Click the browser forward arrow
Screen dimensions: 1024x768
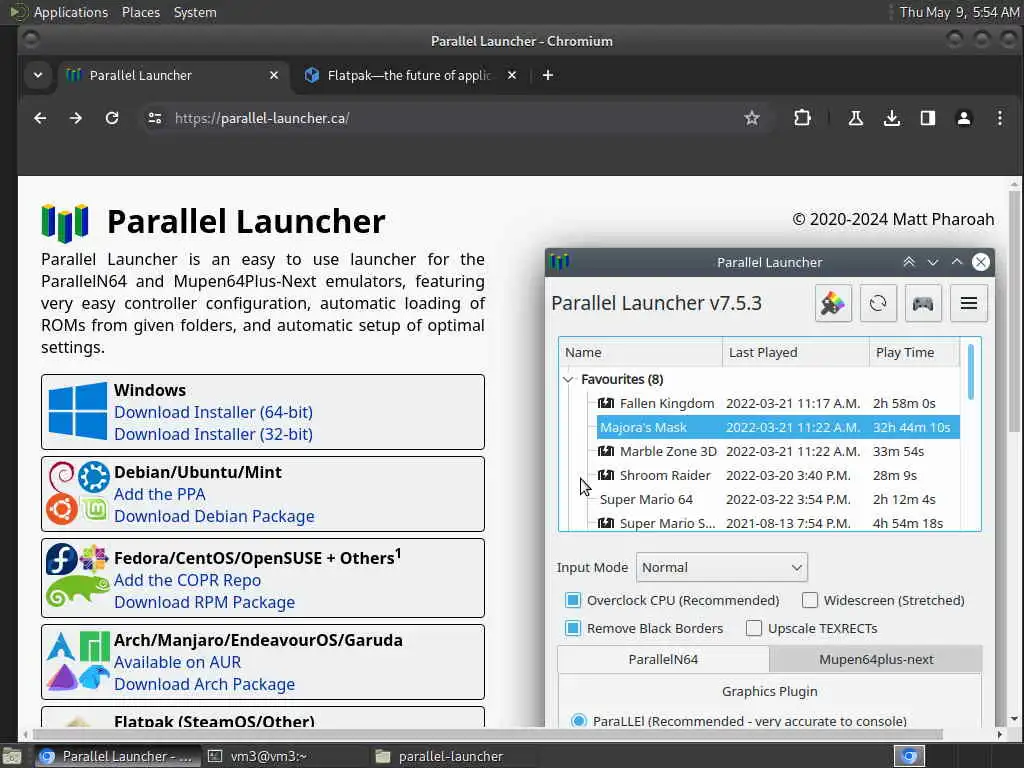[x=76, y=118]
